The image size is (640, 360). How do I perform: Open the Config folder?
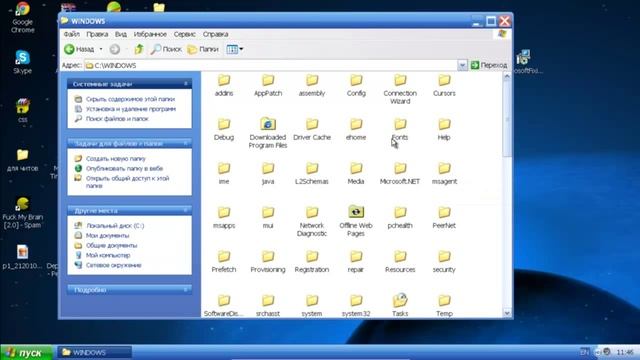(x=356, y=85)
